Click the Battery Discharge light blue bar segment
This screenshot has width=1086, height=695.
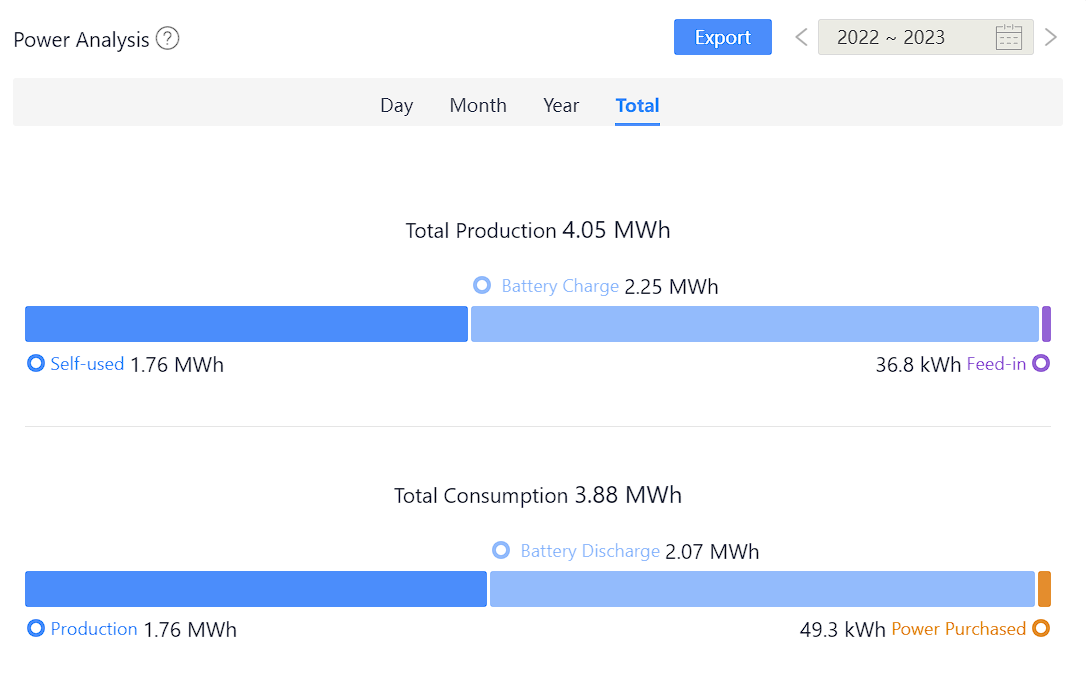(763, 589)
